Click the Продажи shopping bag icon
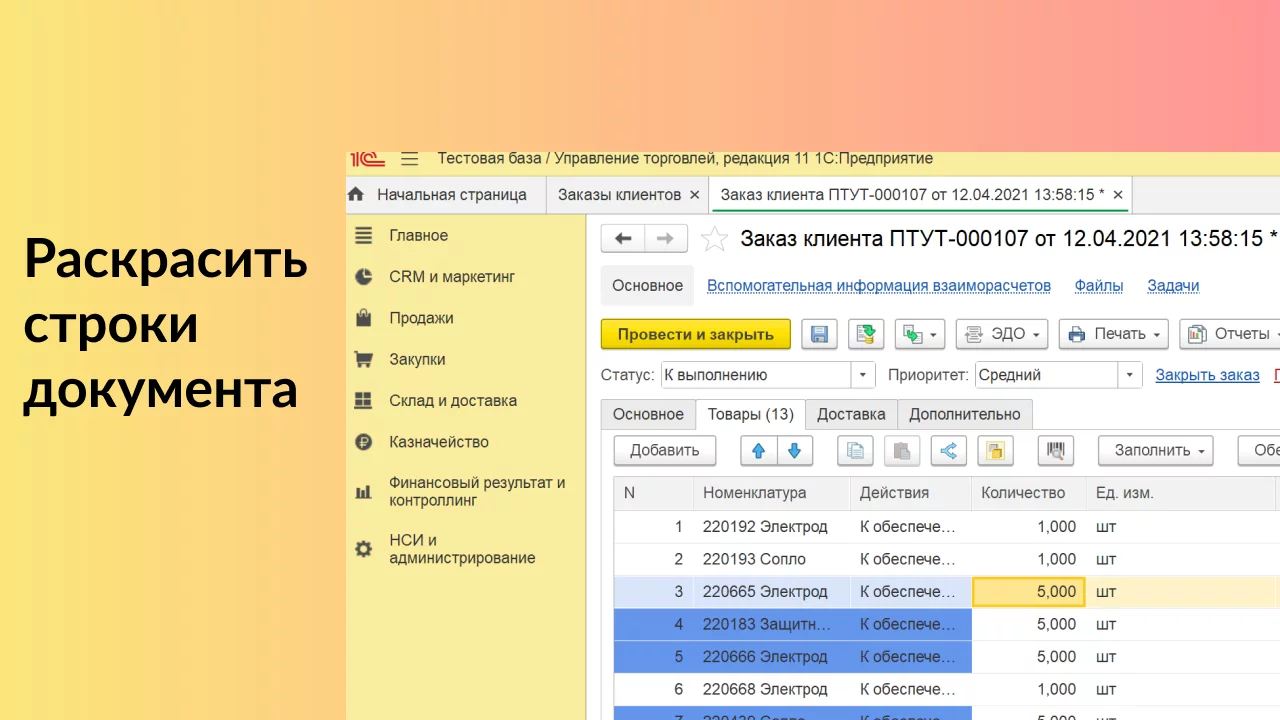 tap(364, 318)
